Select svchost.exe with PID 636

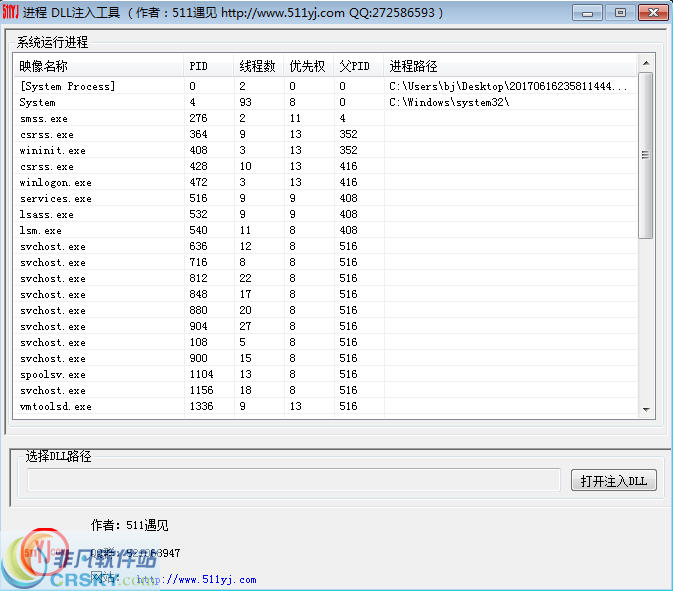point(325,246)
